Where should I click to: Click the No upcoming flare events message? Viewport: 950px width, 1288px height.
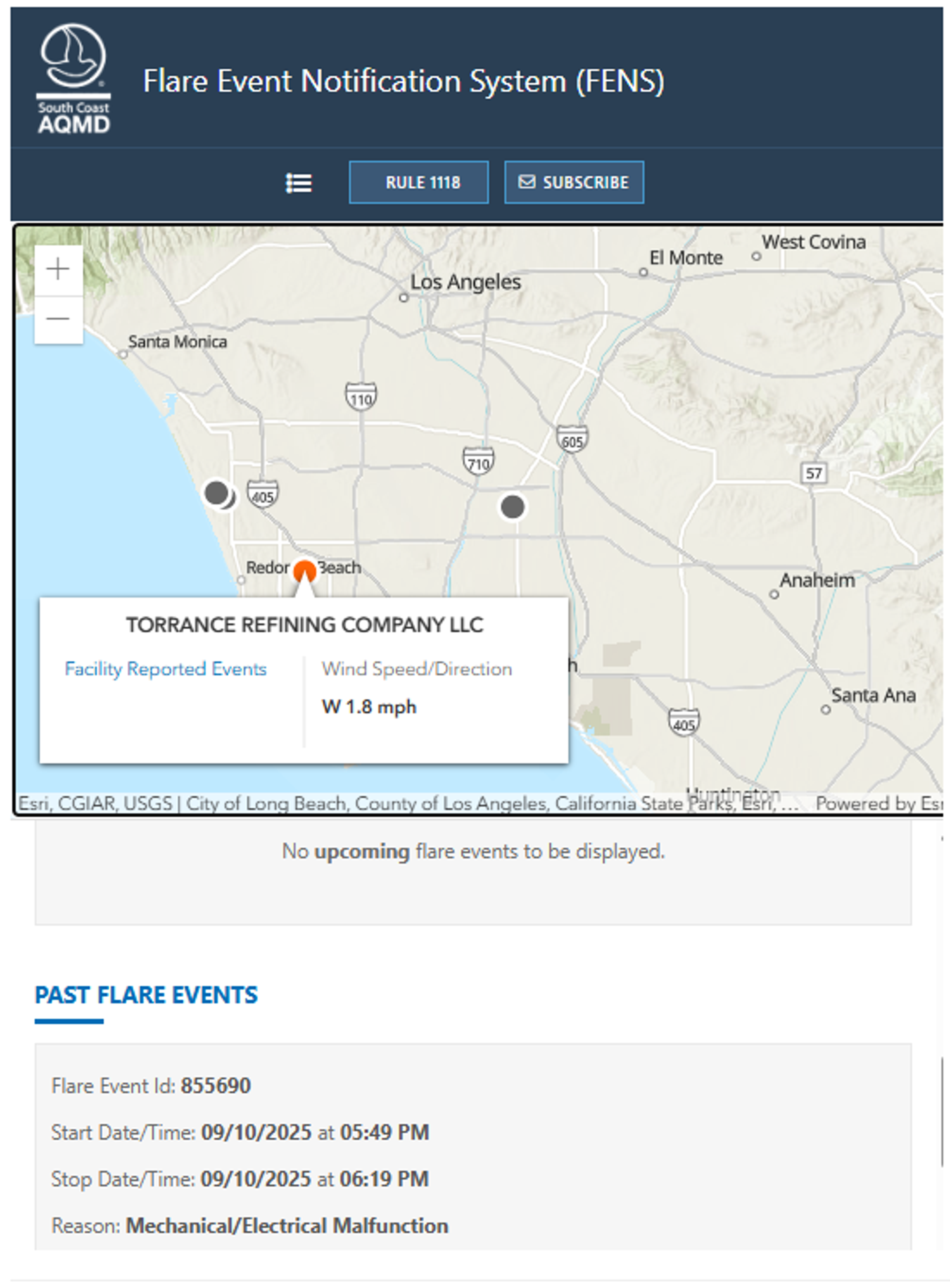click(473, 851)
